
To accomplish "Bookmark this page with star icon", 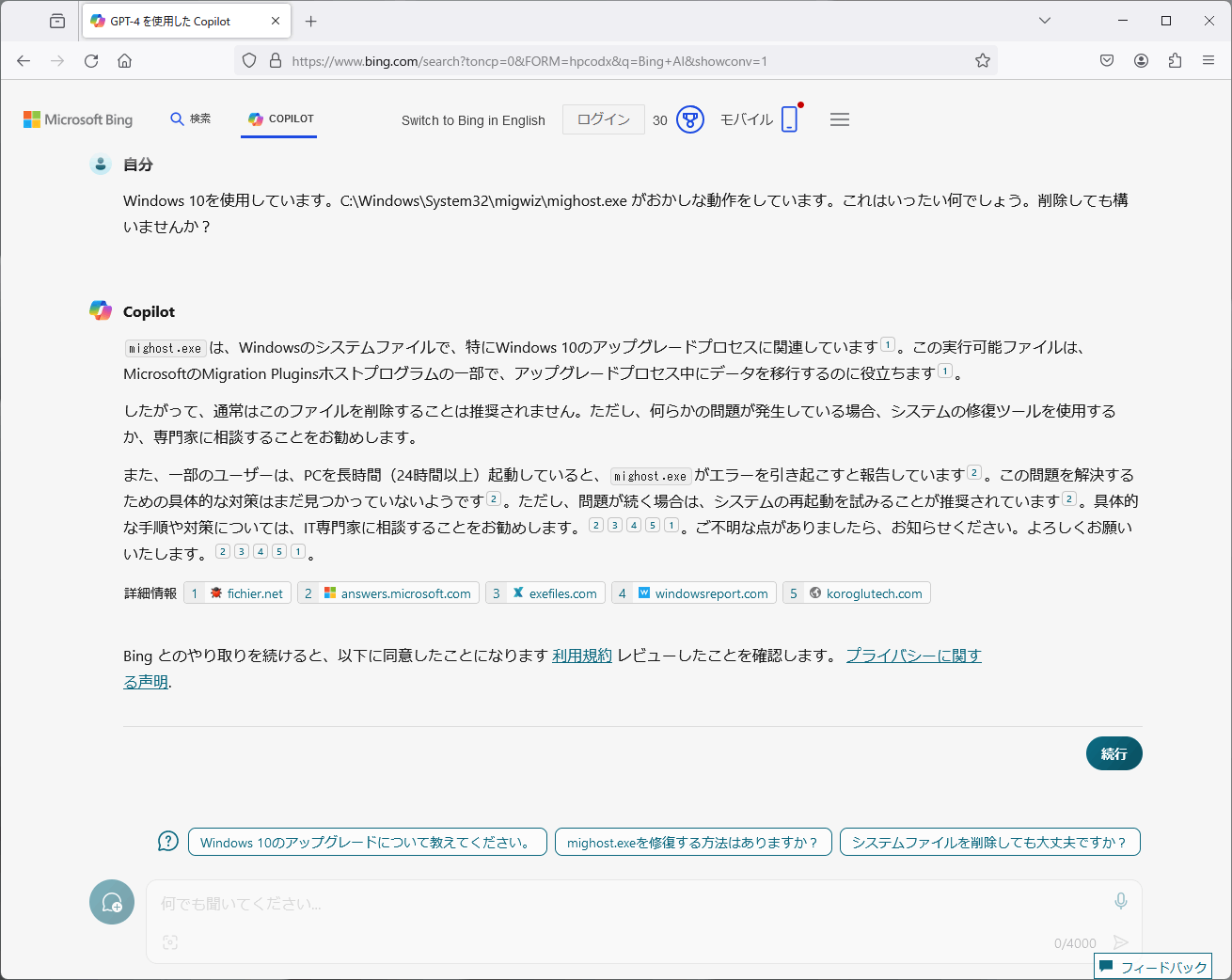I will (x=983, y=60).
